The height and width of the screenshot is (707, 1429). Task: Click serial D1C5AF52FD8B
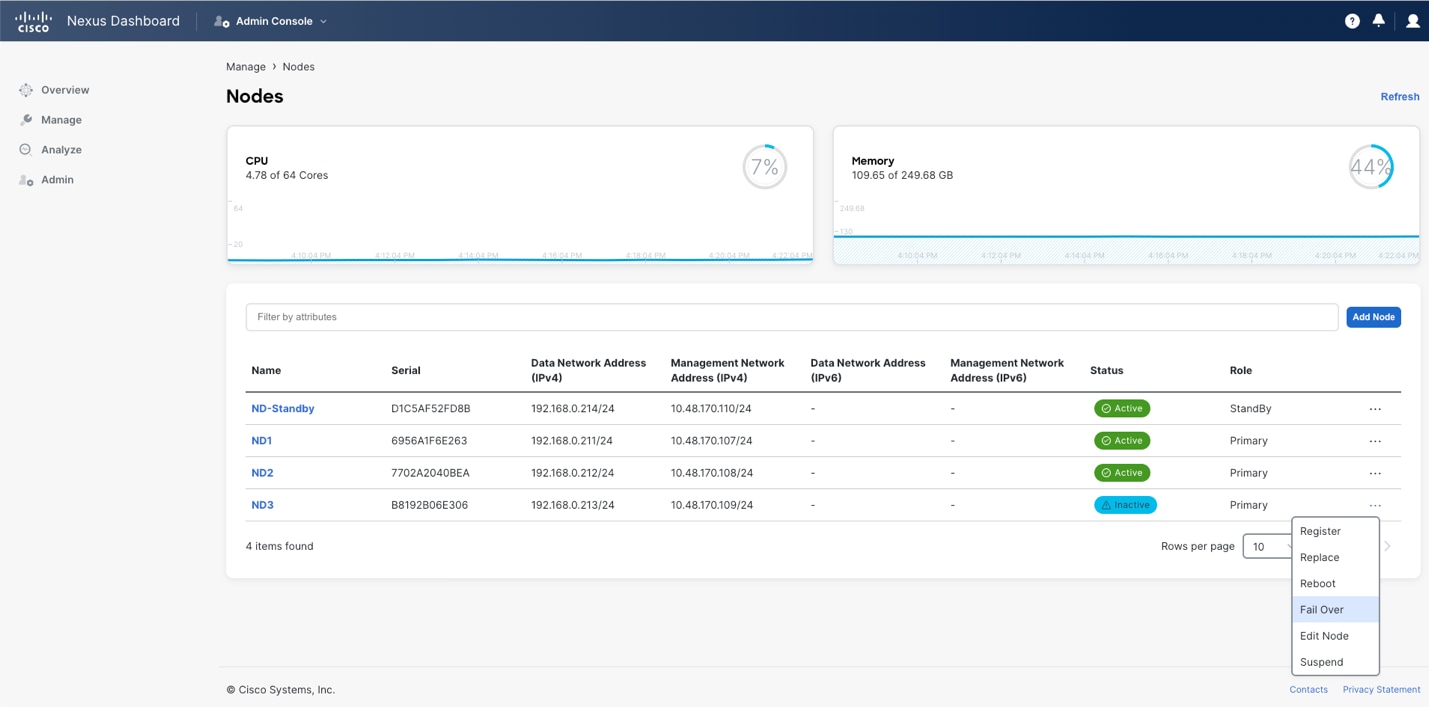click(431, 409)
